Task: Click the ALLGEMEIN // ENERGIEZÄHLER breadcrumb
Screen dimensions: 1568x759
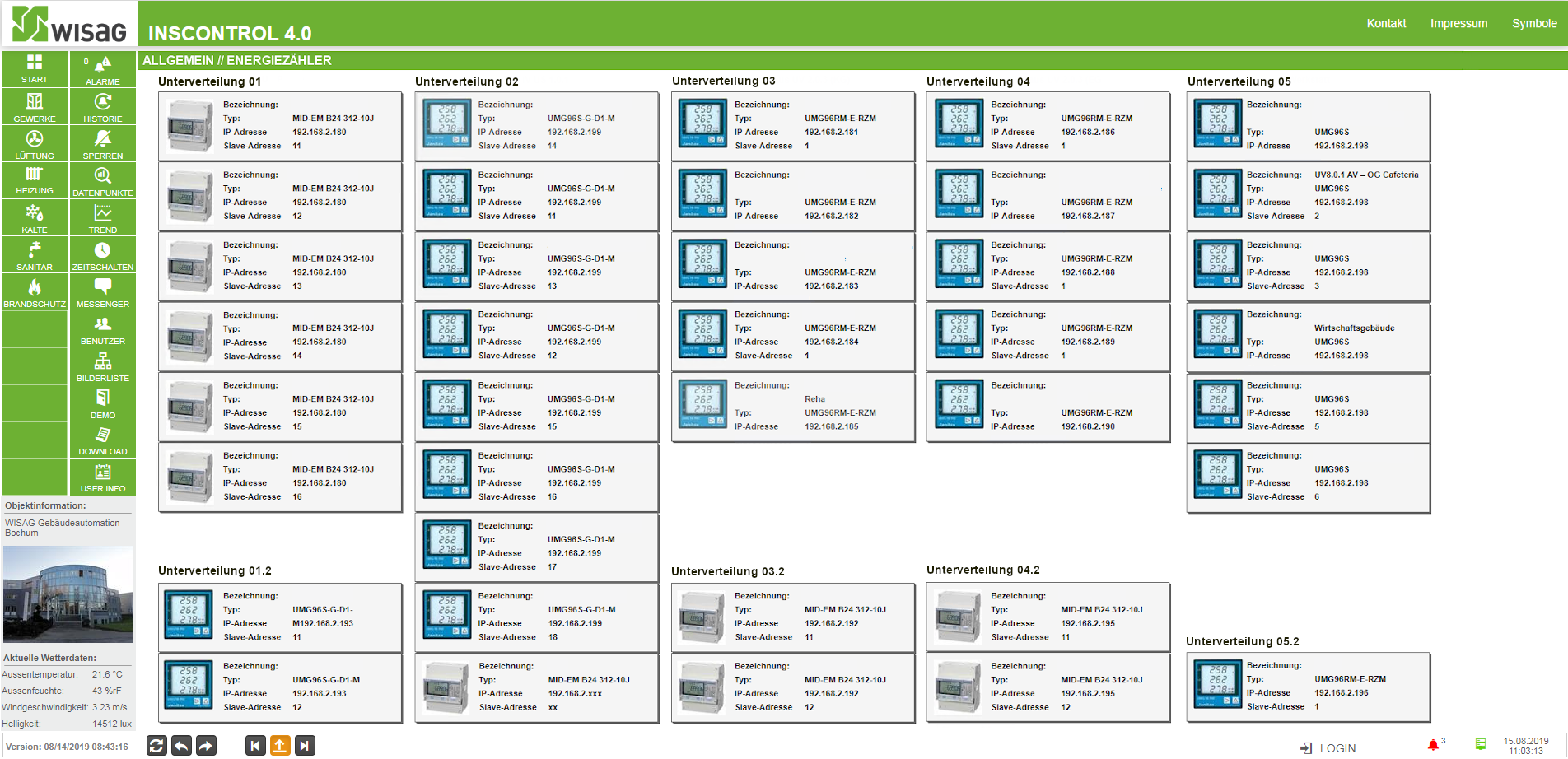Action: tap(237, 60)
